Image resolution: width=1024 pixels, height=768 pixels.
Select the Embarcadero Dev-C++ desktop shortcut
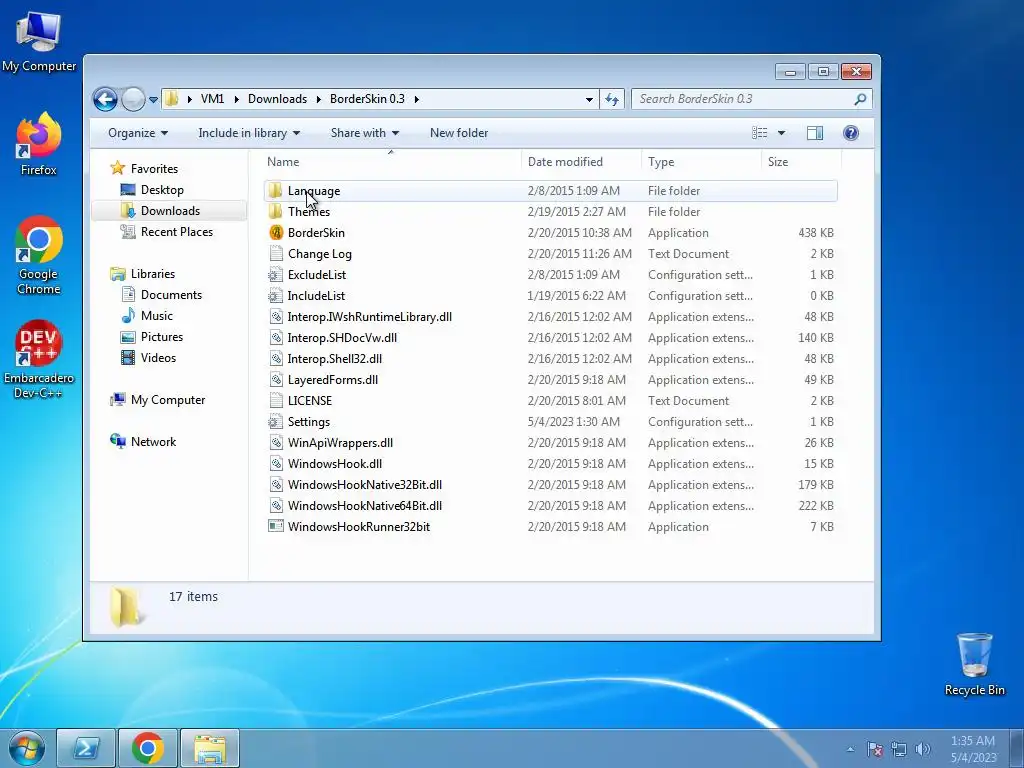(x=39, y=359)
